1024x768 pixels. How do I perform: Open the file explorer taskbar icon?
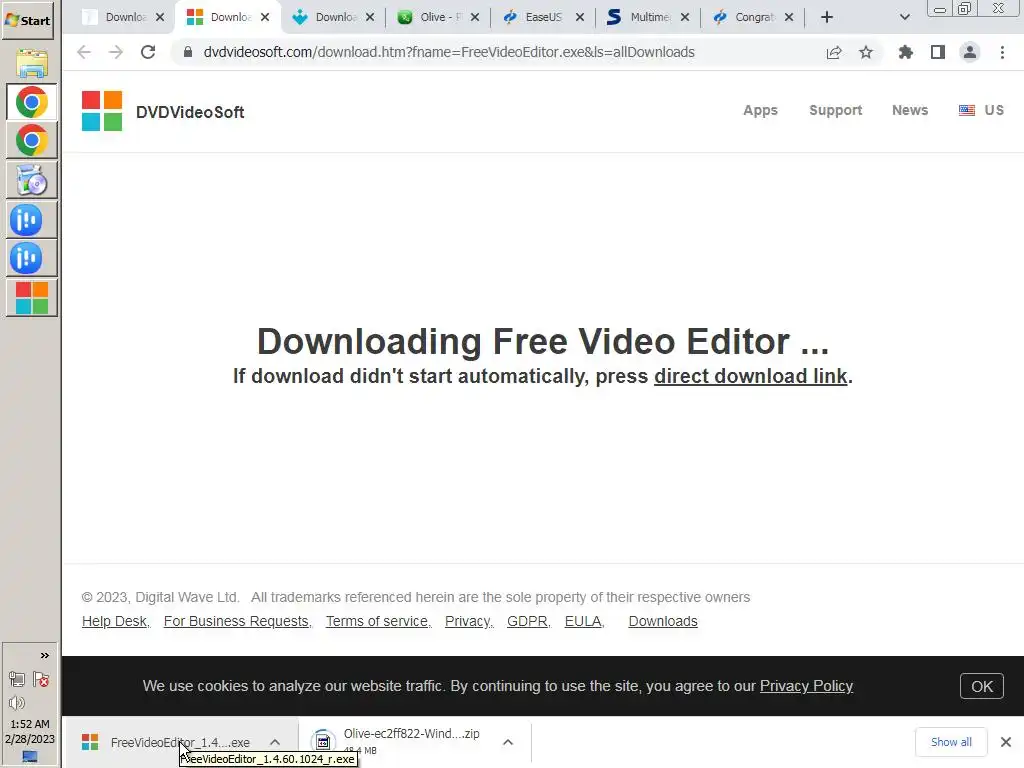pyautogui.click(x=31, y=63)
